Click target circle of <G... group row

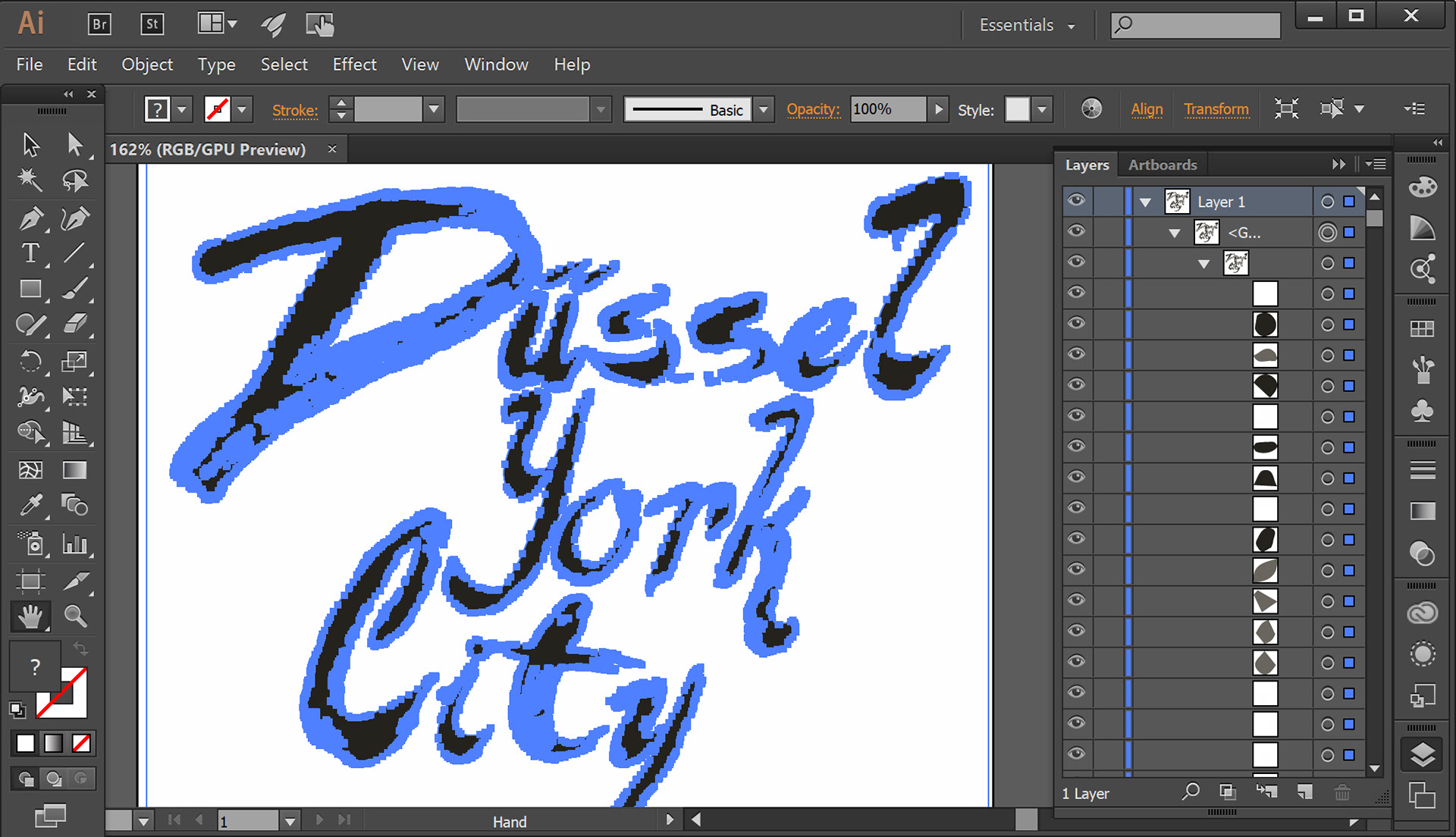[x=1327, y=232]
